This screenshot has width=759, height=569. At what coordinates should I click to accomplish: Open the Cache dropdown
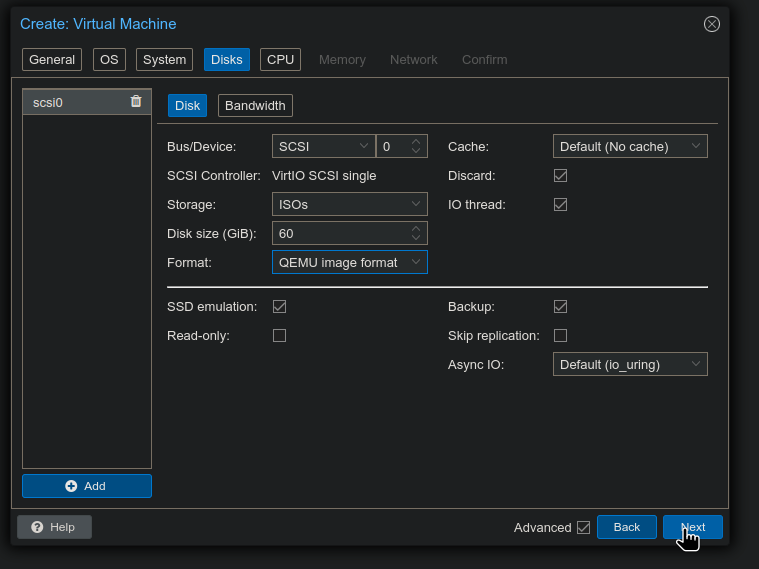630,146
